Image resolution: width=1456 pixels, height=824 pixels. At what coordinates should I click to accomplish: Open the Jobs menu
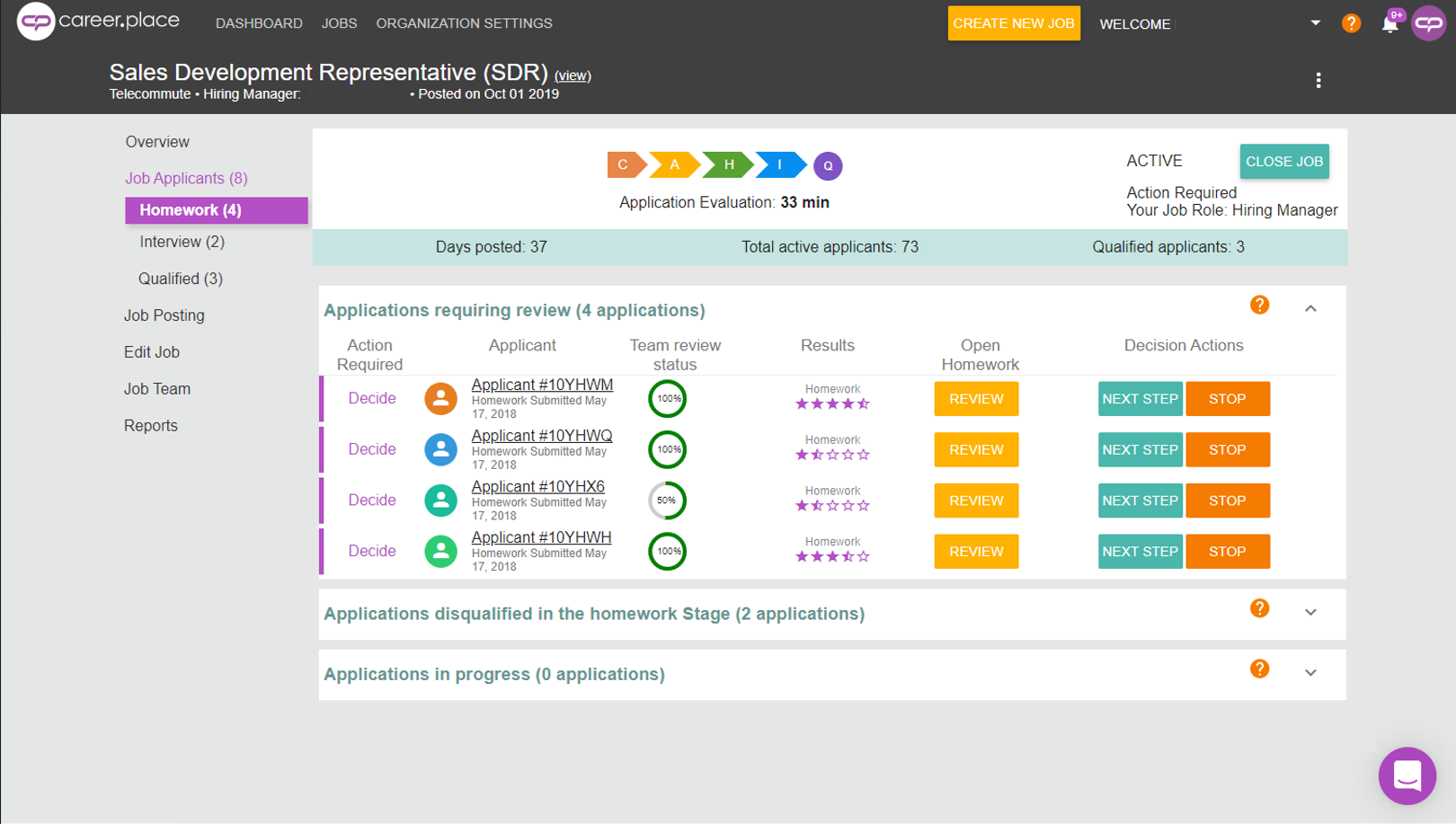pos(339,23)
